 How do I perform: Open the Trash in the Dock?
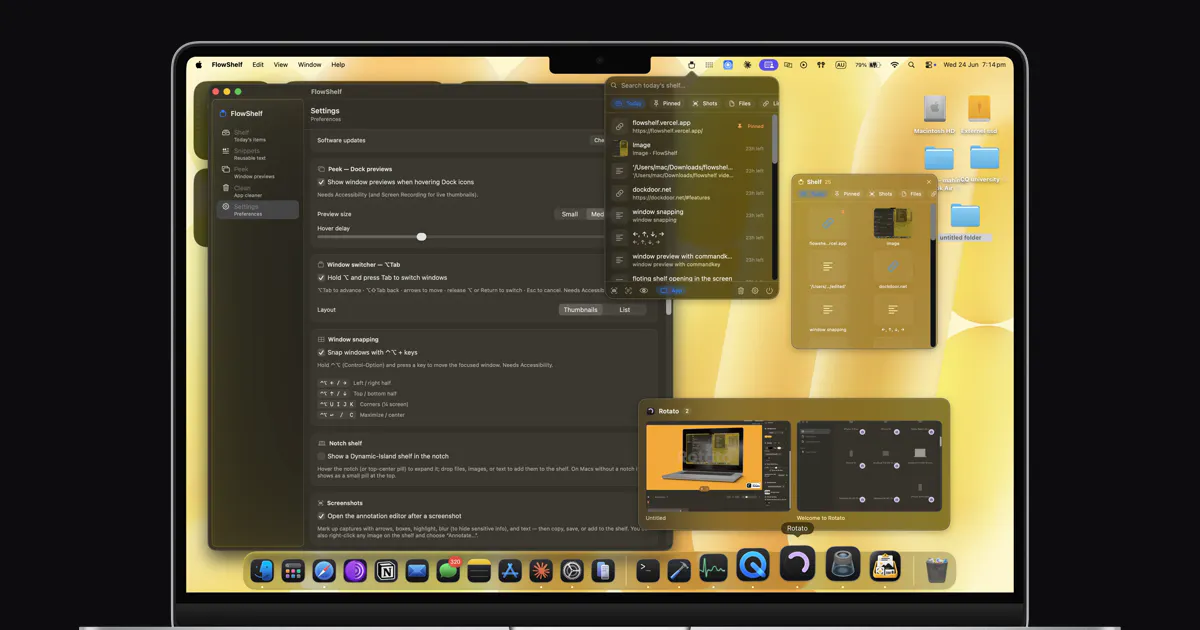[x=936, y=570]
